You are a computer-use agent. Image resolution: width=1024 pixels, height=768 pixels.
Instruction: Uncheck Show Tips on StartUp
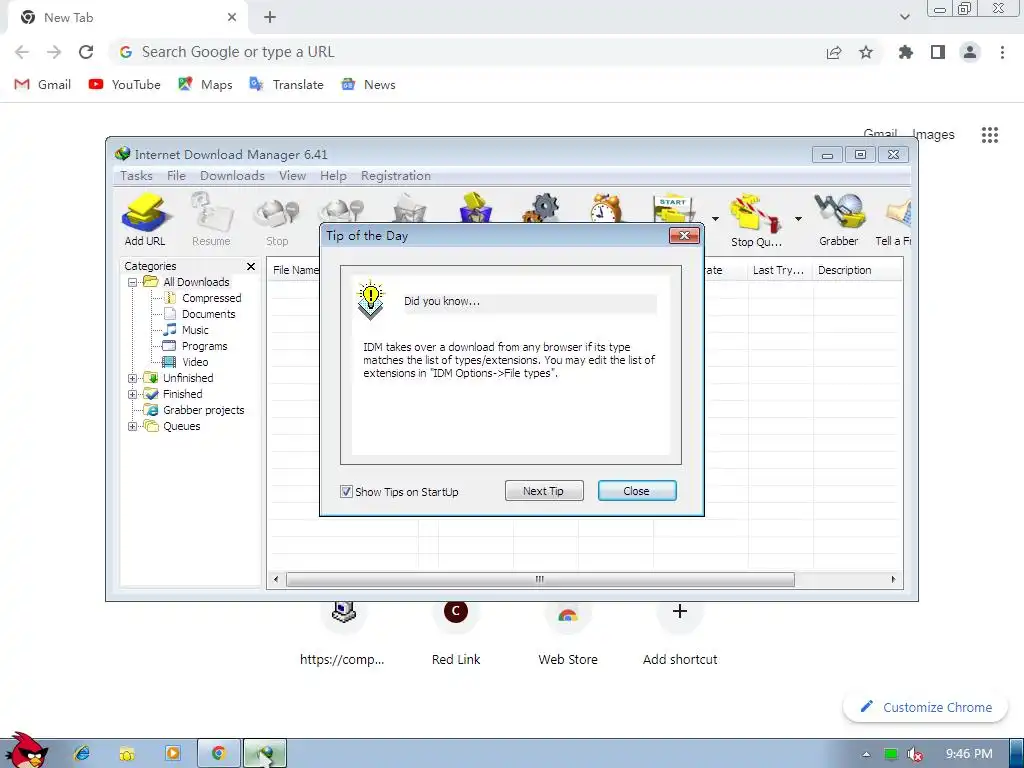tap(346, 492)
